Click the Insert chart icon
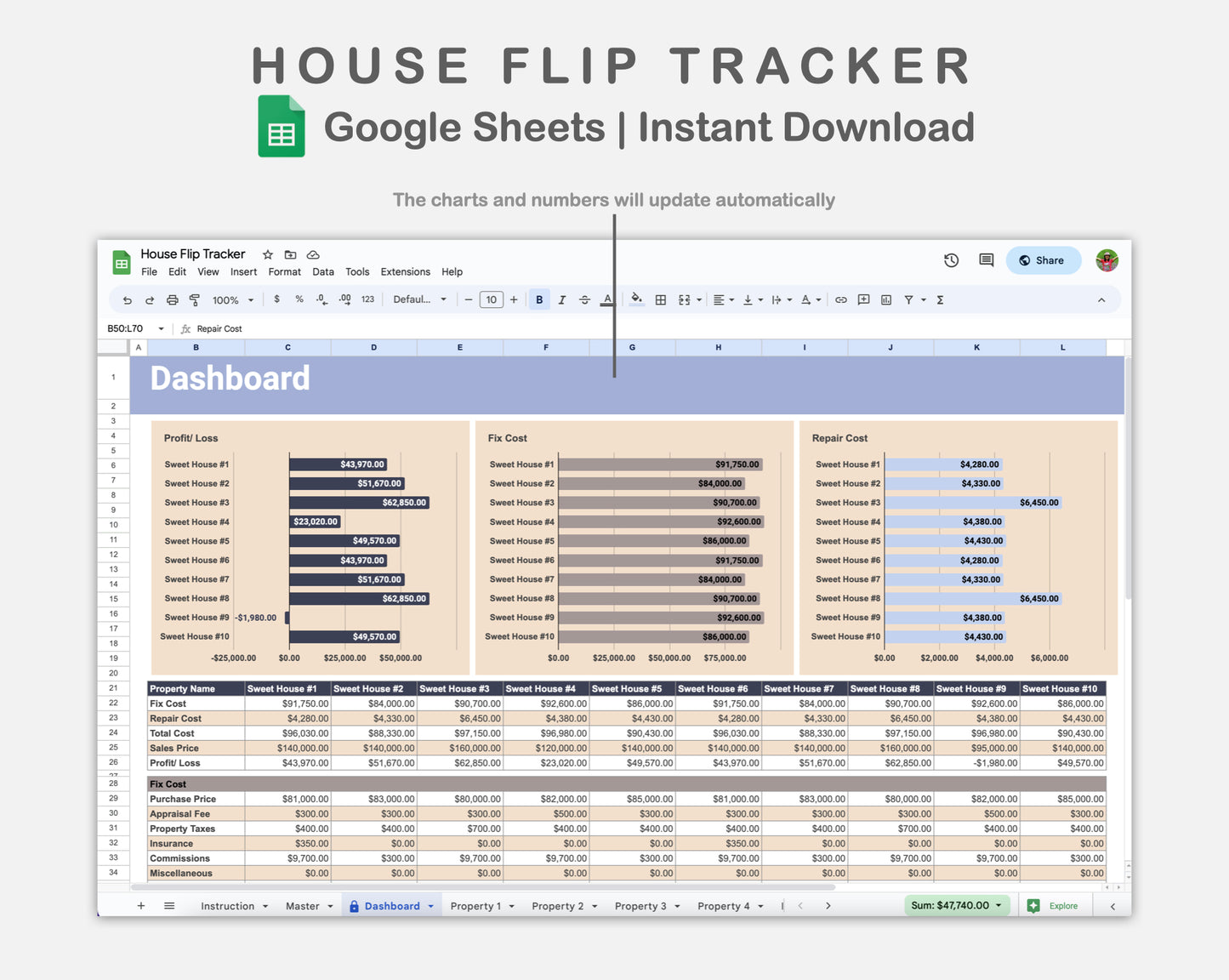Screen dimensions: 1229x980 885,299
